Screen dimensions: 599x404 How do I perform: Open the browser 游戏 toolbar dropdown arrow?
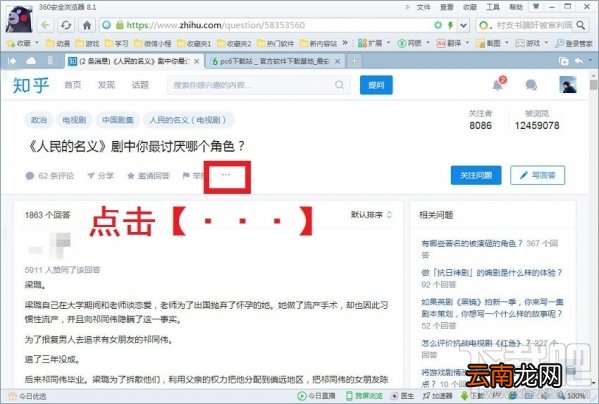pos(546,43)
